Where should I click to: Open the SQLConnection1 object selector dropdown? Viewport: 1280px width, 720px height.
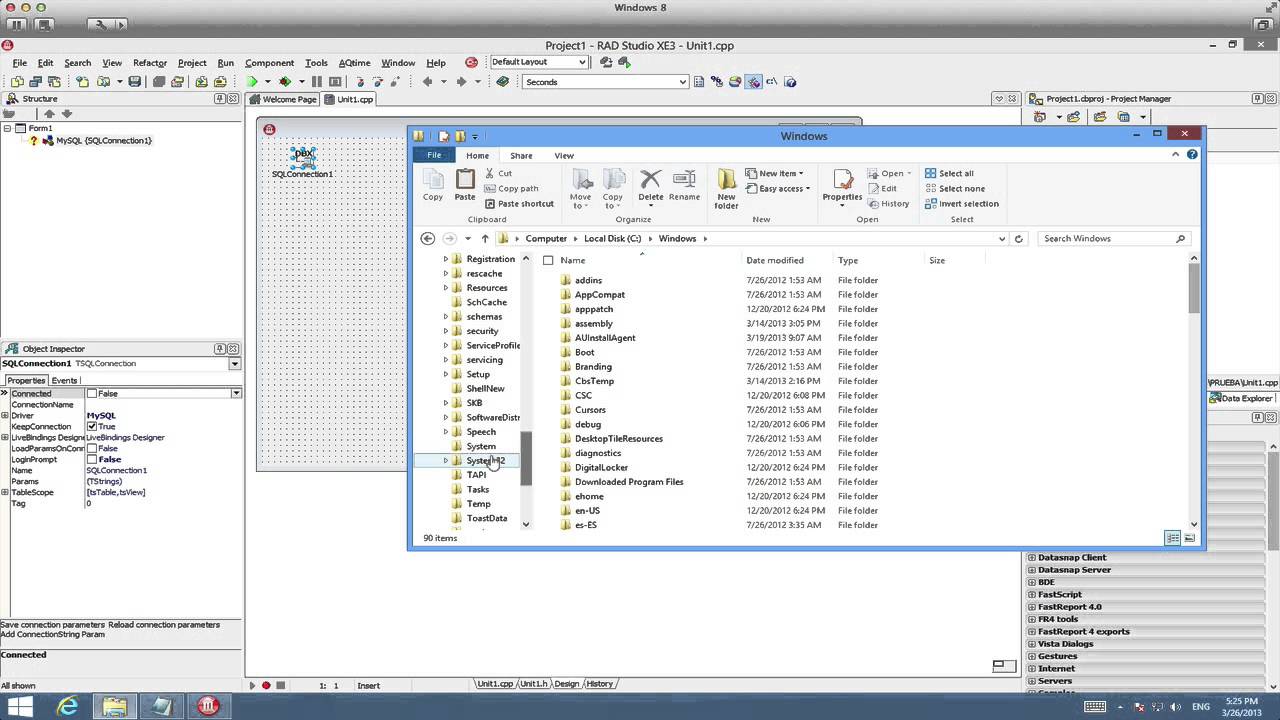[x=235, y=364]
